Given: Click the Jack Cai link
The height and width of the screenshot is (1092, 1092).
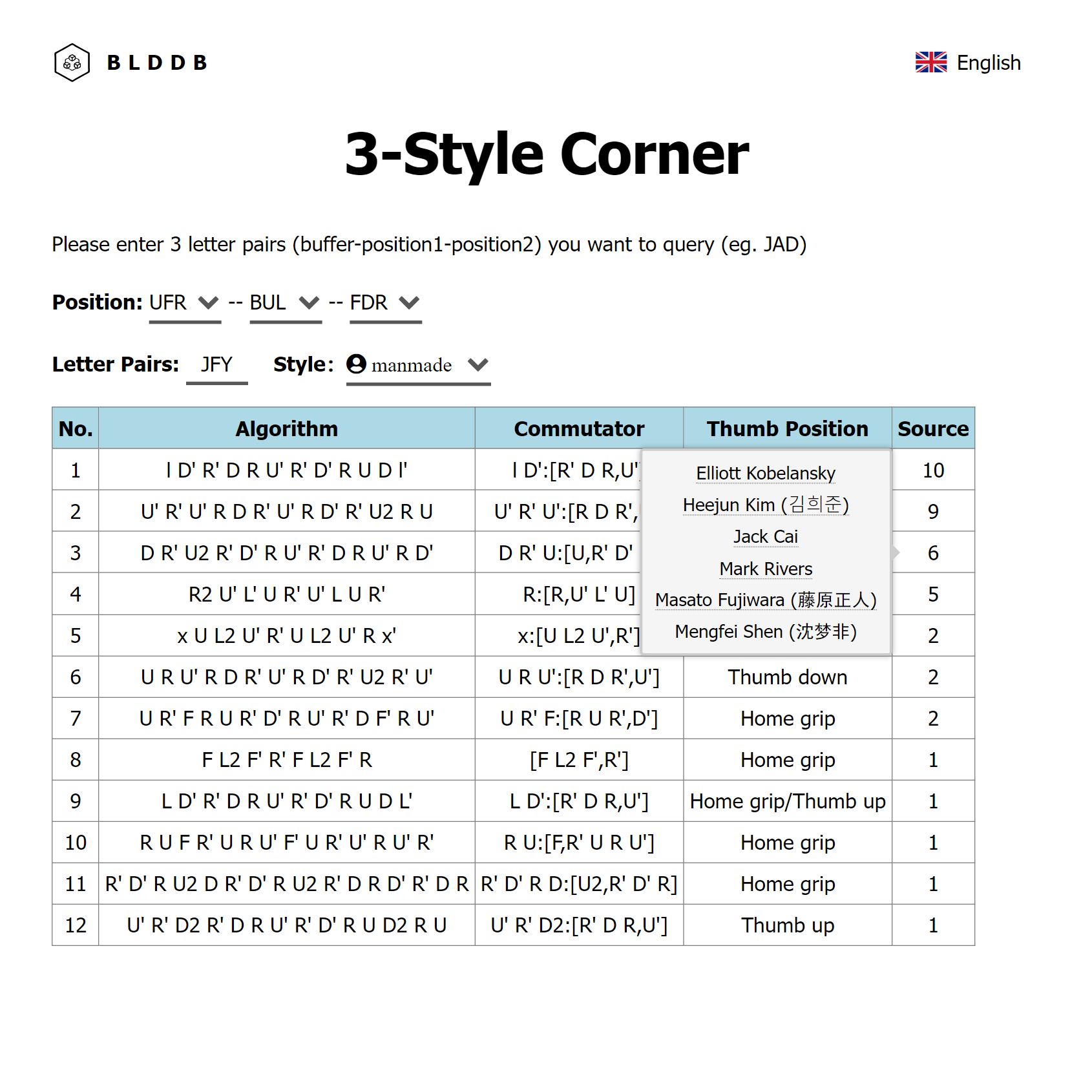Looking at the screenshot, I should tap(765, 536).
